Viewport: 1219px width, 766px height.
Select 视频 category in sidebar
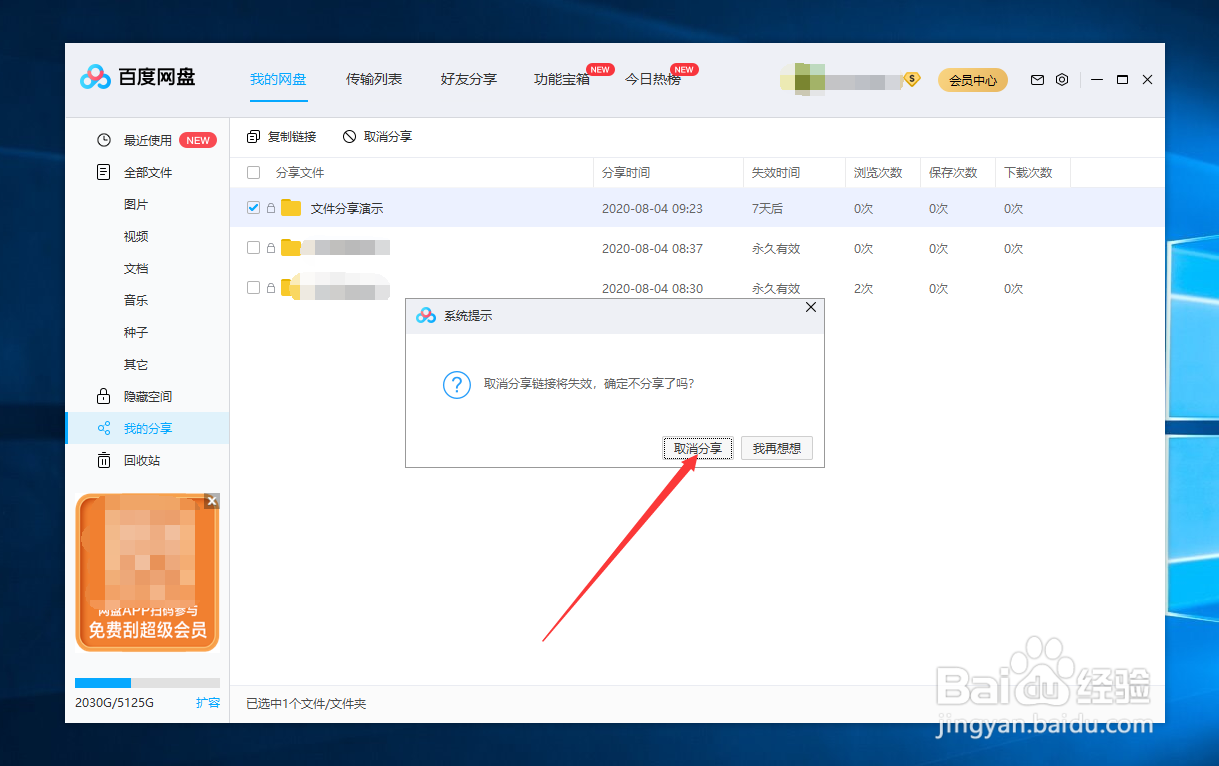[136, 236]
